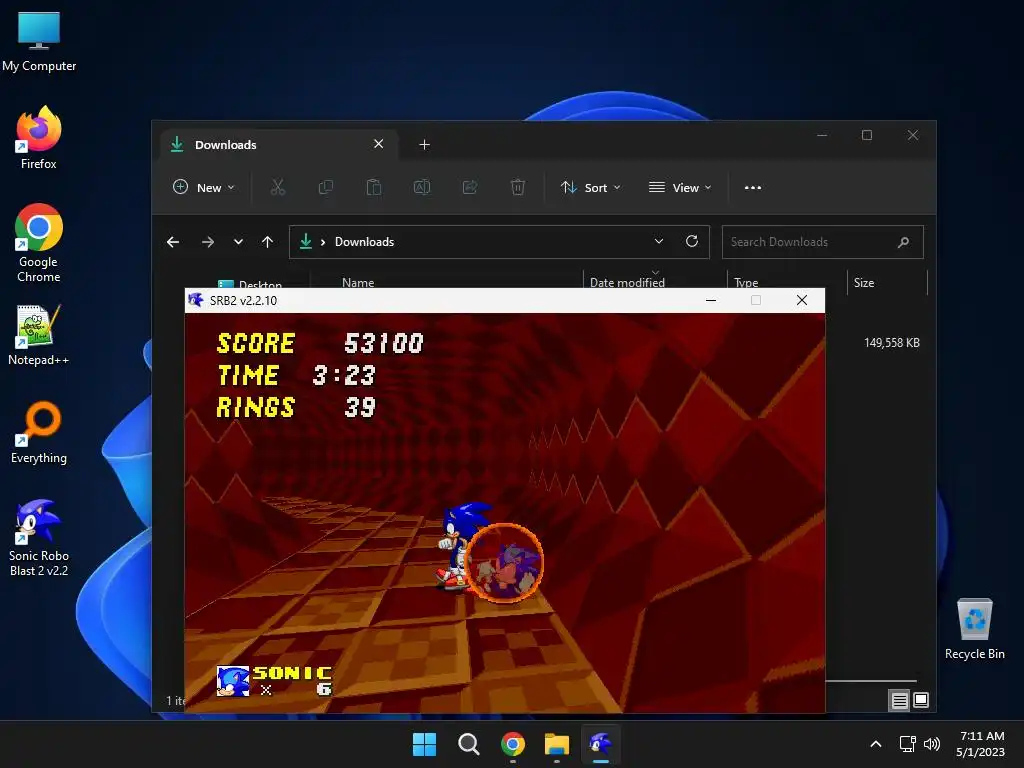Sort by Name column header
The height and width of the screenshot is (768, 1024).
[358, 283]
